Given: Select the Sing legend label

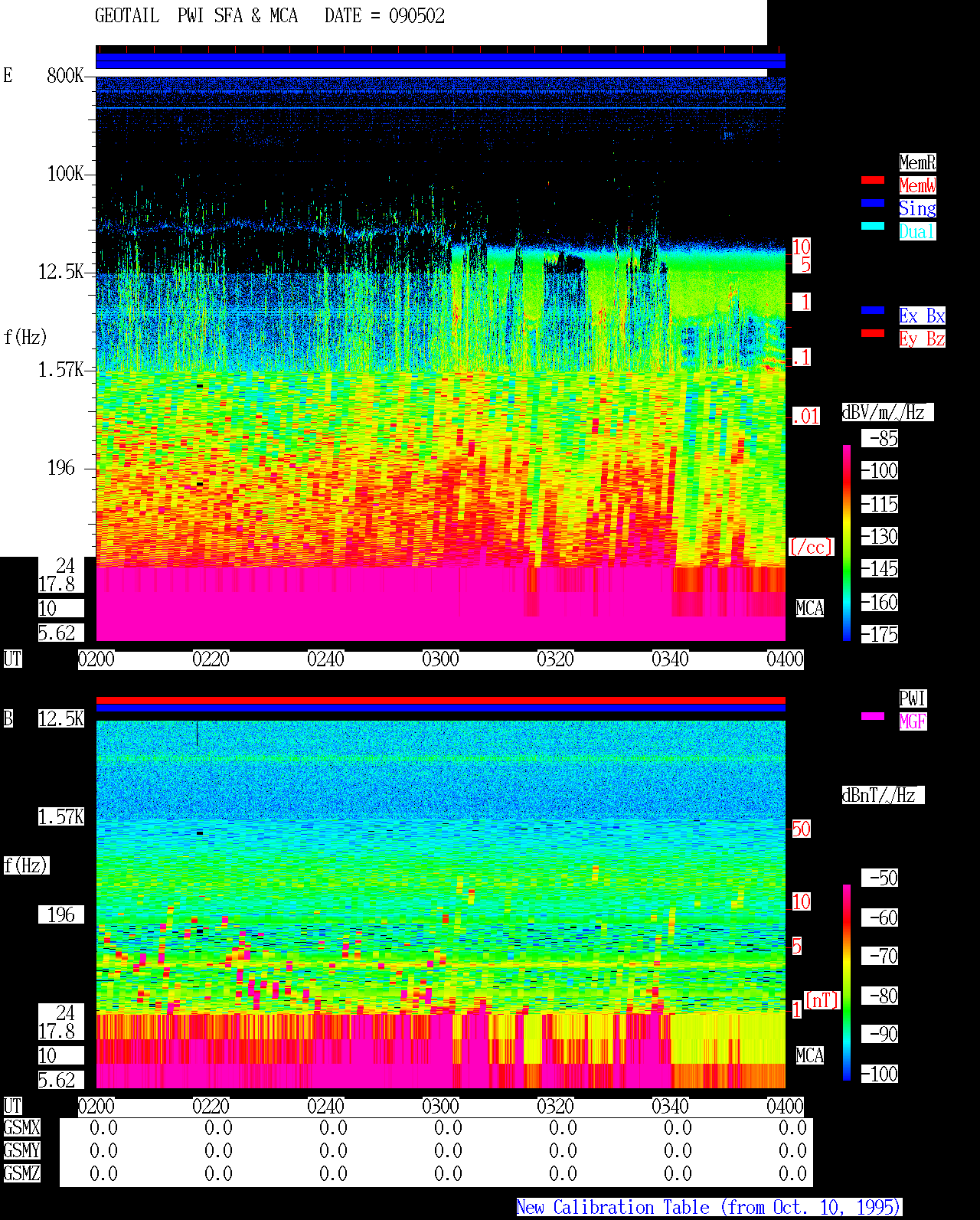Looking at the screenshot, I should (x=917, y=208).
